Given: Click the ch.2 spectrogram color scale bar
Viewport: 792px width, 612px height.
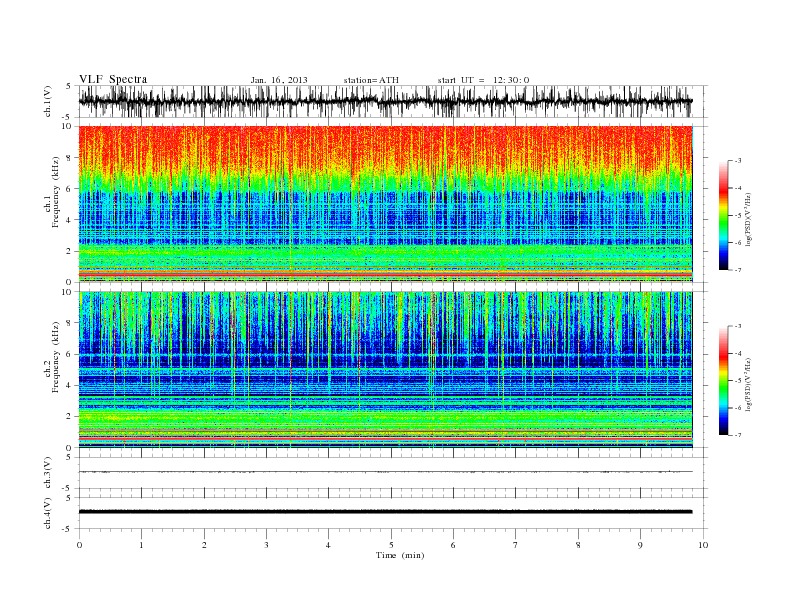Looking at the screenshot, I should 723,380.
